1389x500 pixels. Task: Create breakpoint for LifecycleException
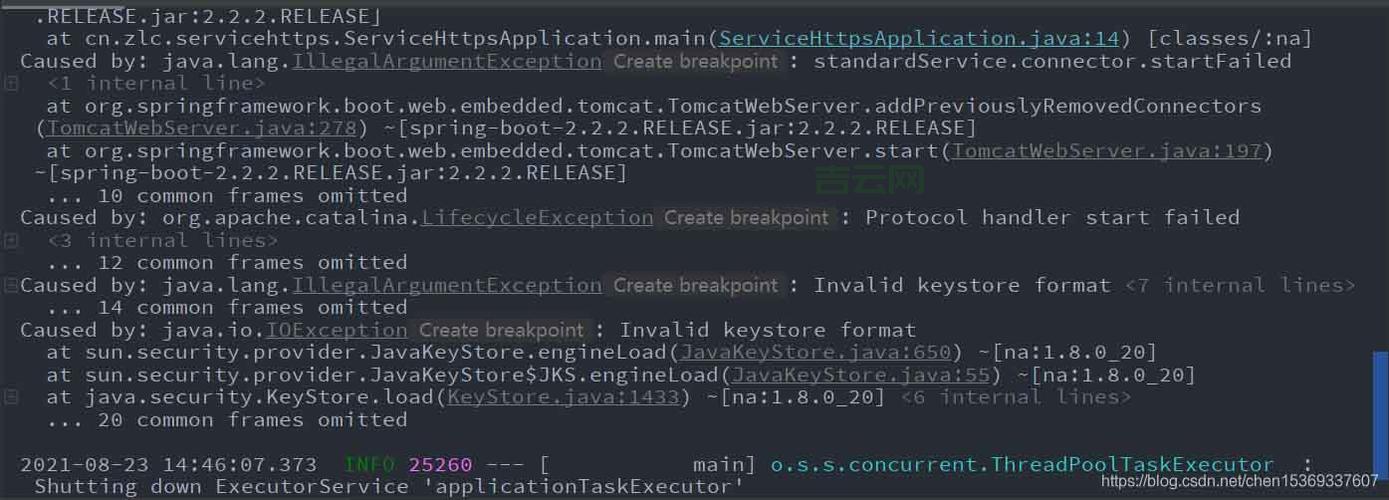coord(746,218)
